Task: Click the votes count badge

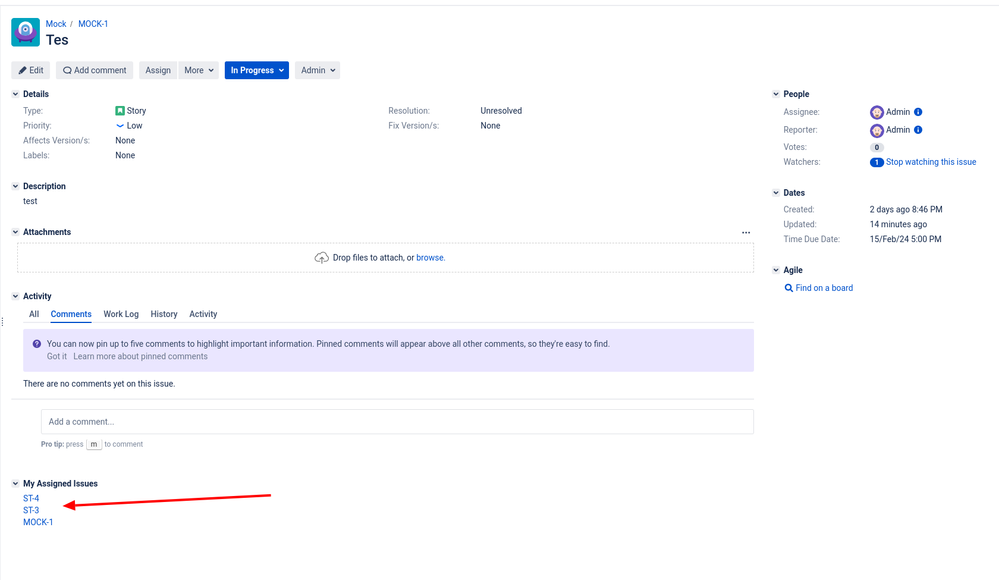Action: 877,147
